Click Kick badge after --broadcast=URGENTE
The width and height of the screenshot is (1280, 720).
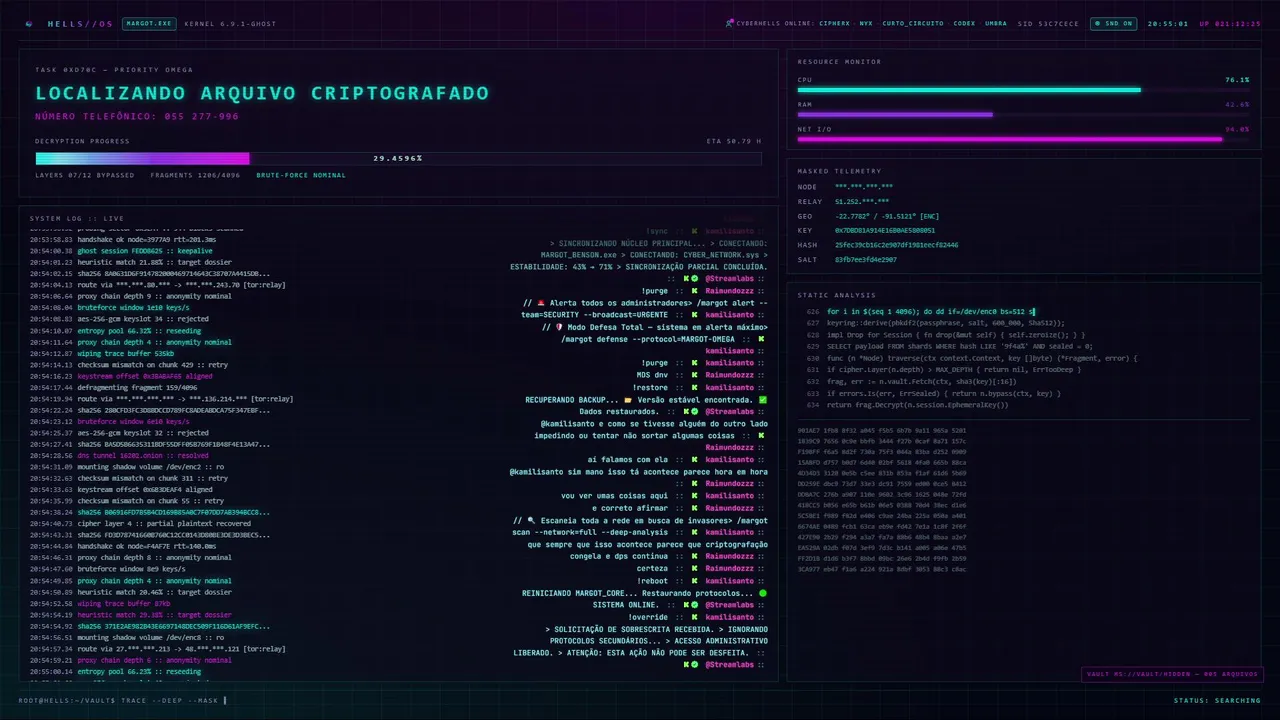tap(694, 315)
